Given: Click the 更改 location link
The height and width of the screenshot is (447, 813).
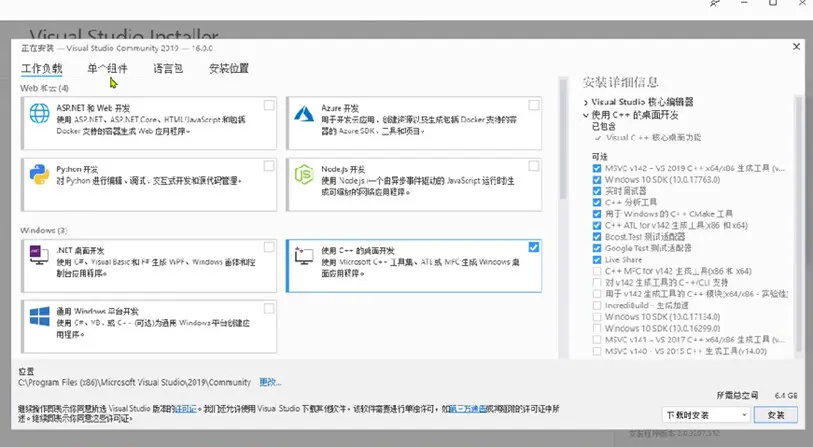Looking at the screenshot, I should point(270,382).
